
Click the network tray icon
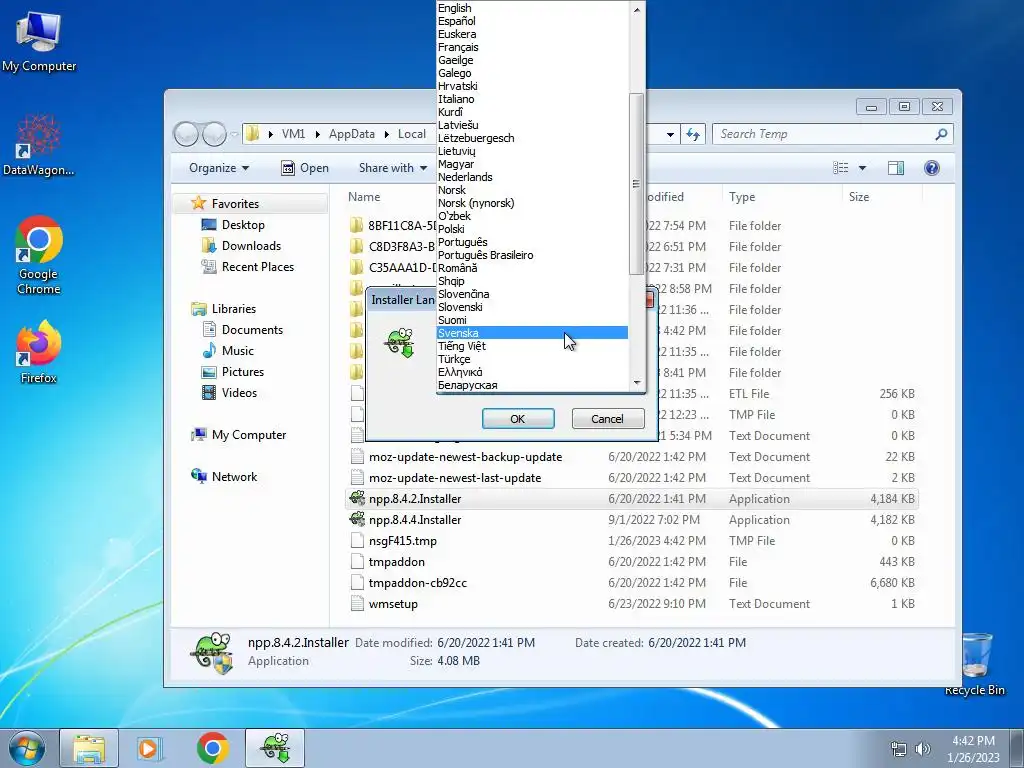[x=899, y=748]
